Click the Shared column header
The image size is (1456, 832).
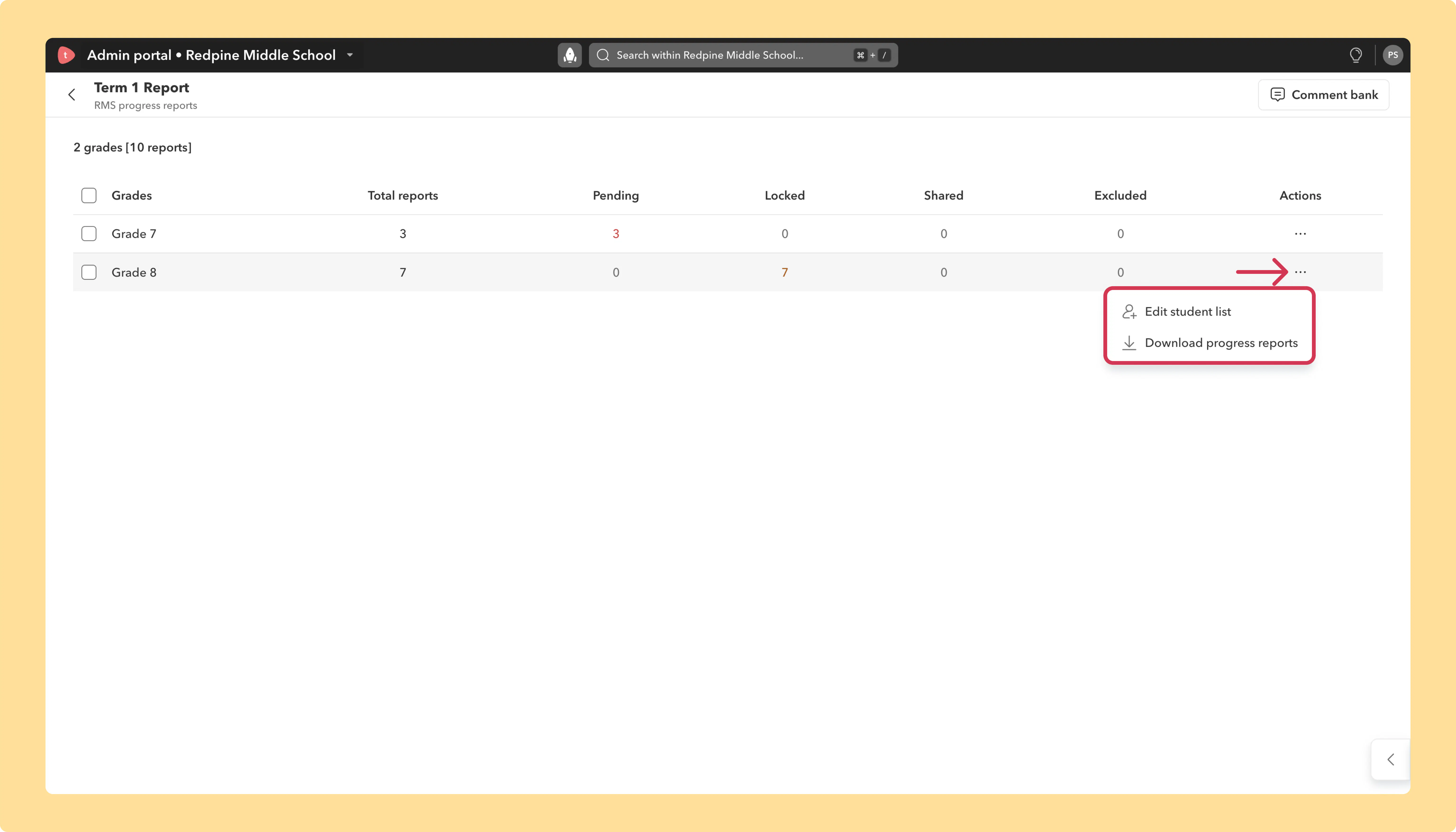pos(943,195)
